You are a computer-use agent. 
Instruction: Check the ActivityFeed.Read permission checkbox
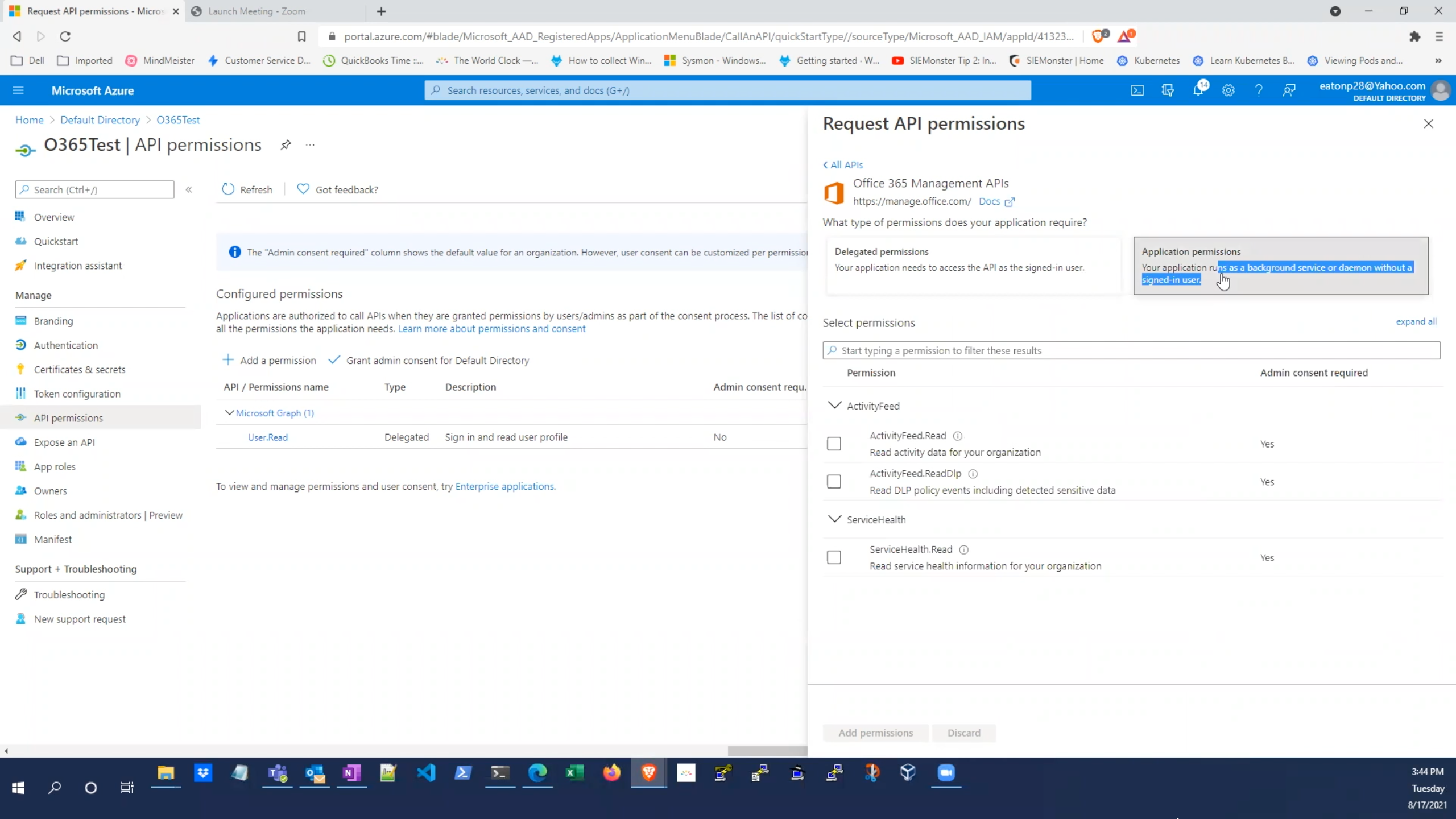pos(834,444)
